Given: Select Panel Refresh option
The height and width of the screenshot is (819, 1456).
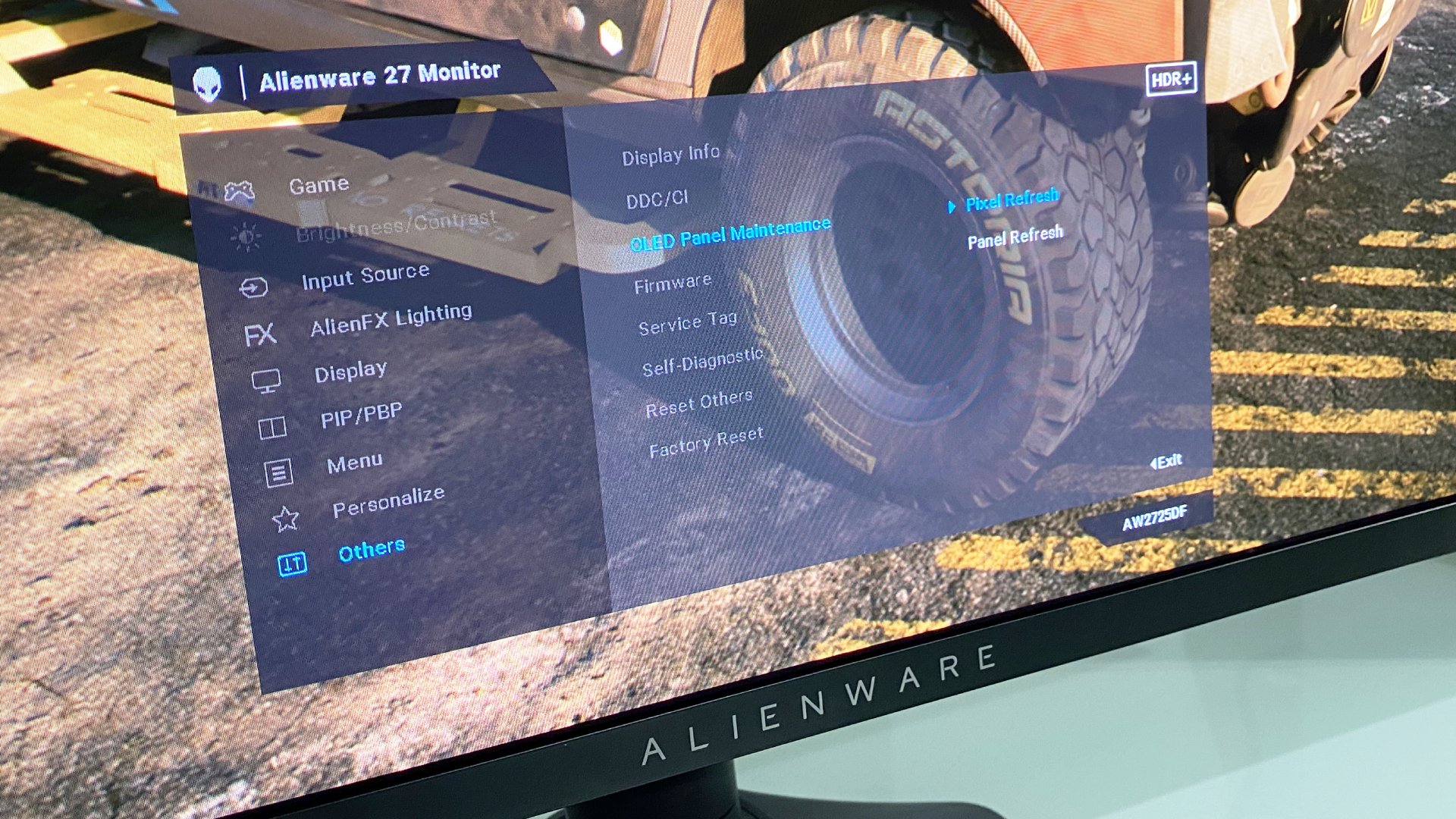Looking at the screenshot, I should pos(1014,234).
